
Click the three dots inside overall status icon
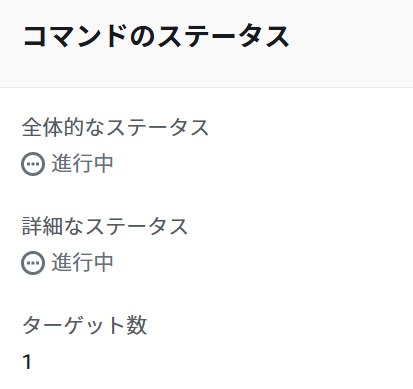pos(33,164)
